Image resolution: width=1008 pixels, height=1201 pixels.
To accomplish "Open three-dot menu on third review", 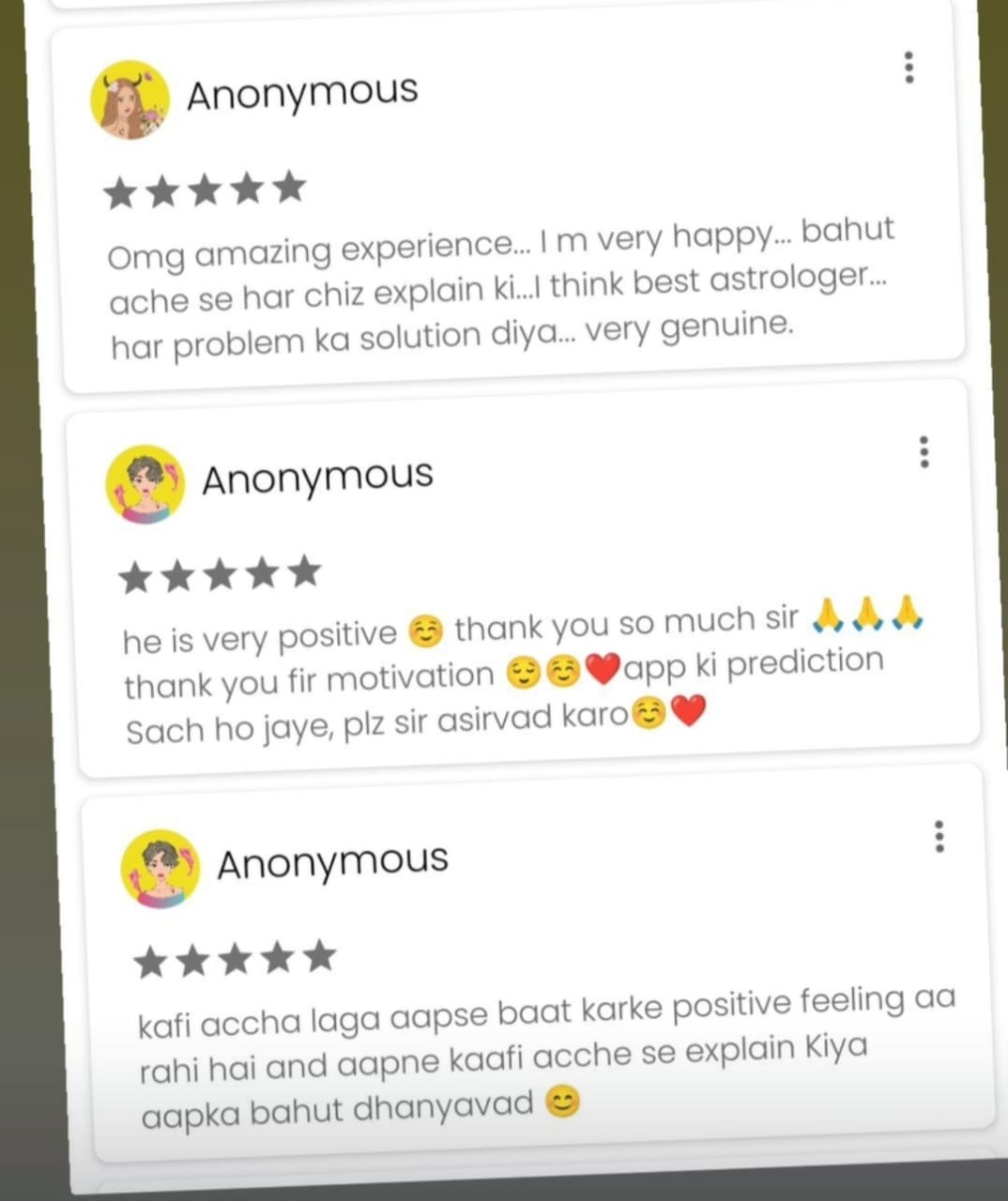I will 939,836.
